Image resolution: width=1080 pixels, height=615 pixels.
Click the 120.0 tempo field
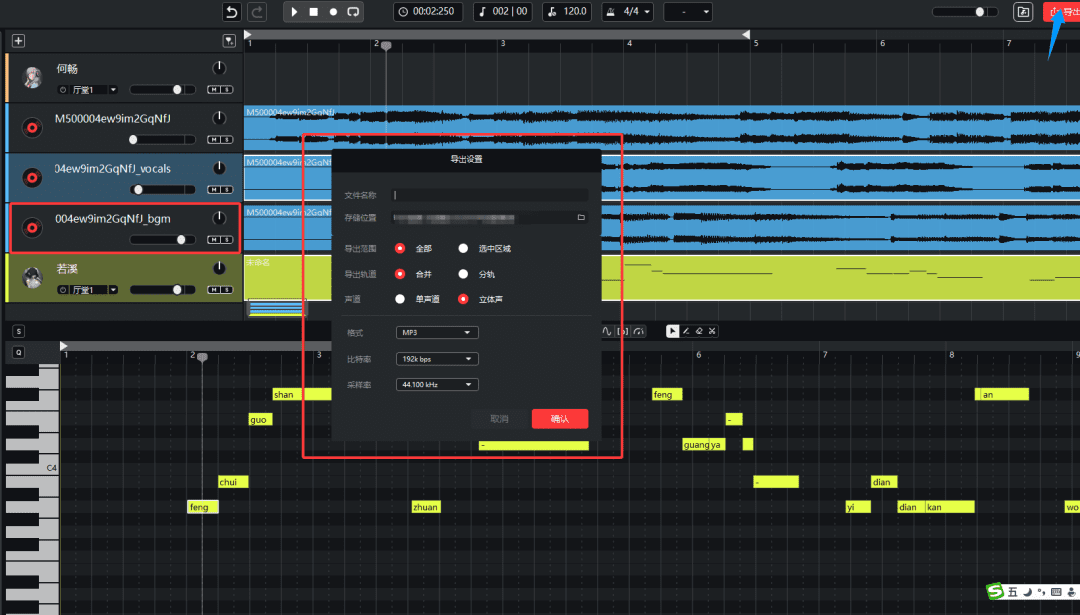pyautogui.click(x=567, y=12)
